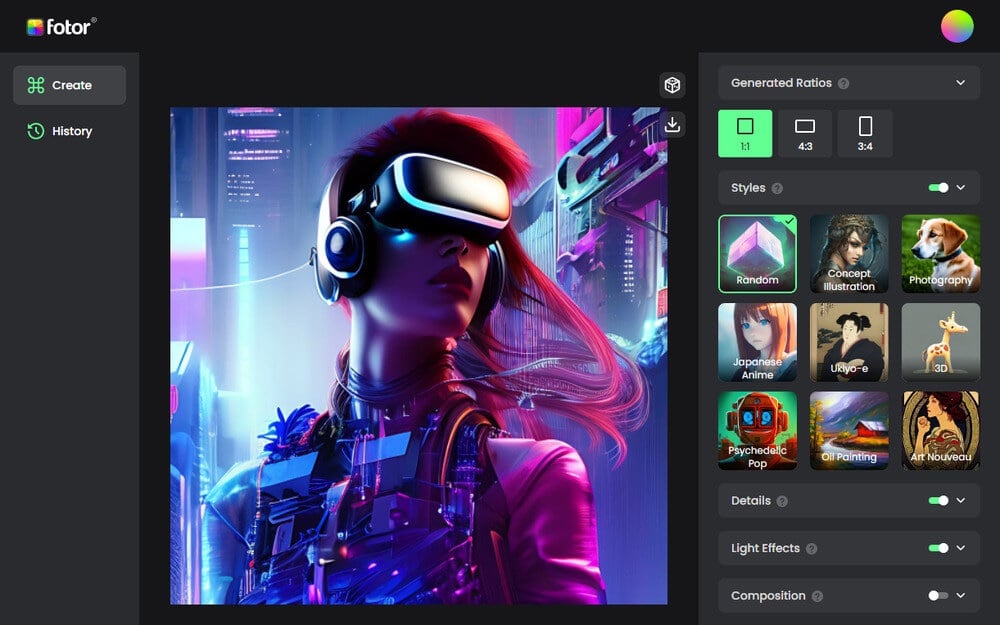The width and height of the screenshot is (1000, 625).
Task: Turn off the Light Effects switch
Action: click(939, 548)
